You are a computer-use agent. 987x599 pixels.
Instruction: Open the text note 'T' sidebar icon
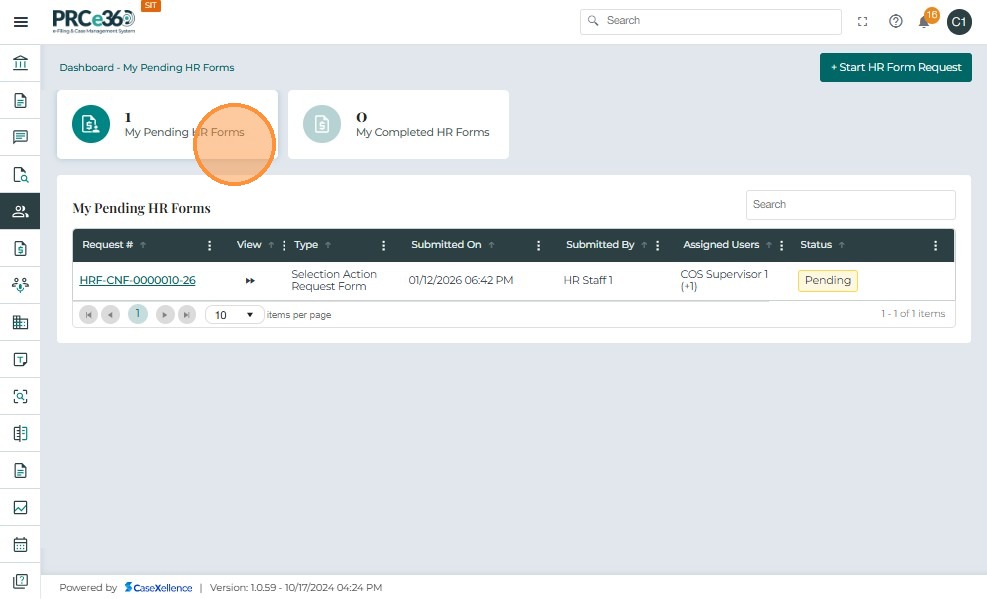(x=20, y=359)
